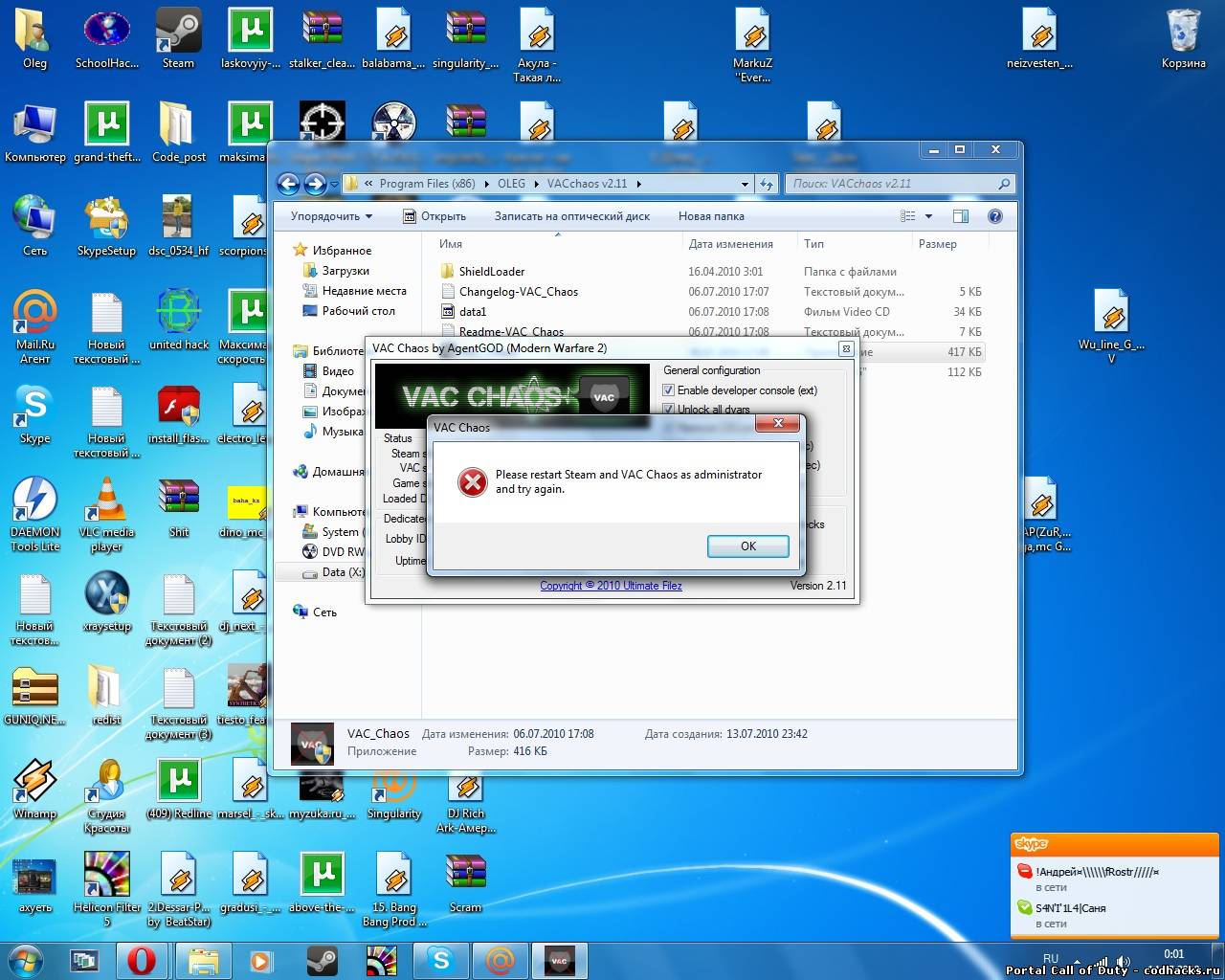The height and width of the screenshot is (980, 1225).
Task: Open recent locations dropdown arrow in Explorer
Action: click(334, 184)
